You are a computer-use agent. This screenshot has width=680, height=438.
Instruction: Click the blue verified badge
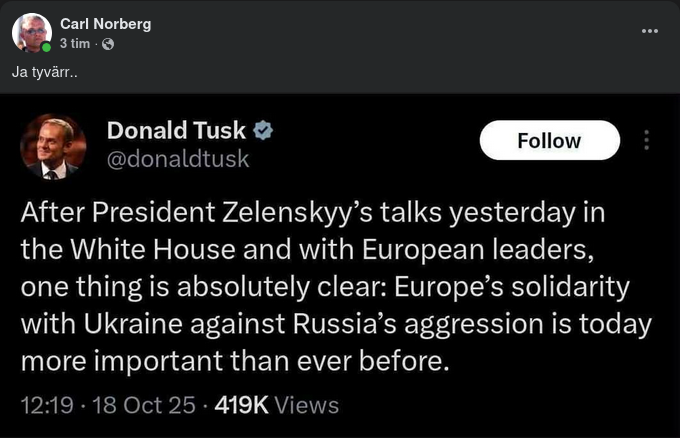pyautogui.click(x=265, y=131)
